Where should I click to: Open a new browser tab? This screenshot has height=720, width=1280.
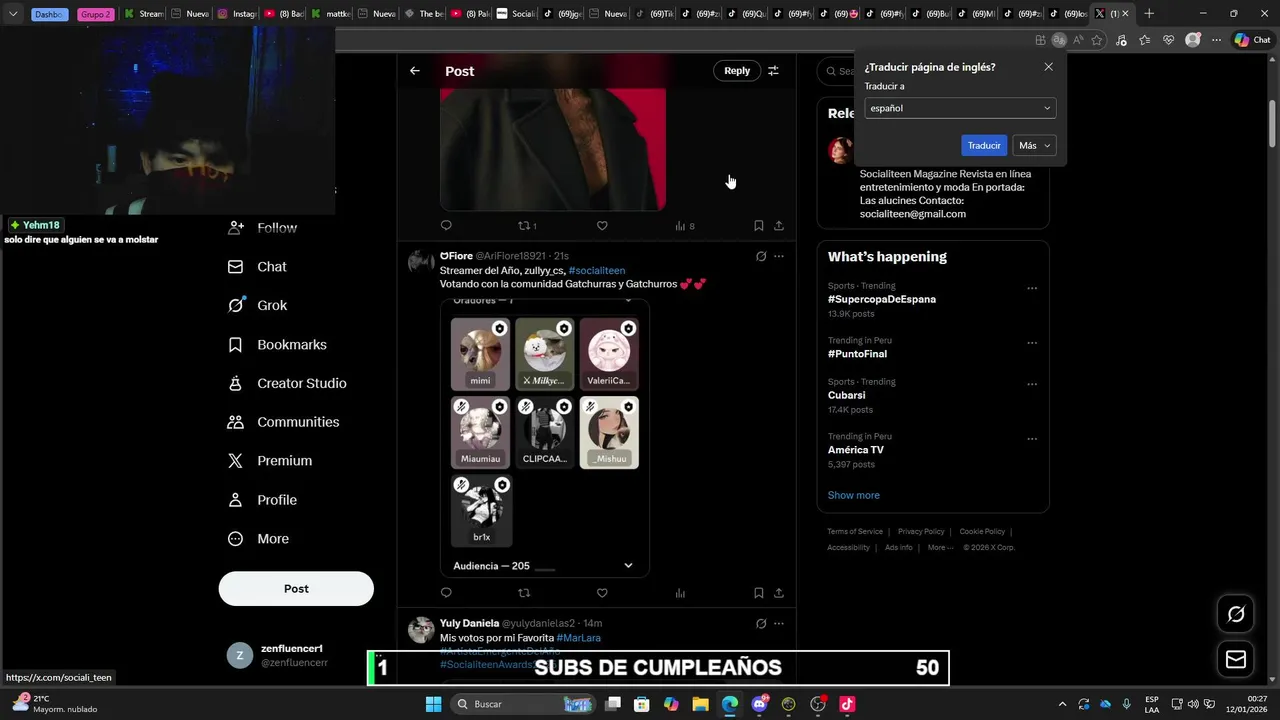tap(1149, 14)
